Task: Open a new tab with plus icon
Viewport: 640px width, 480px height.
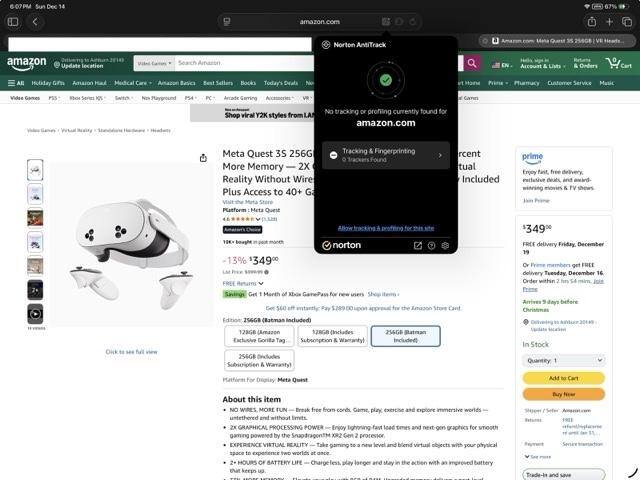Action: (x=610, y=21)
